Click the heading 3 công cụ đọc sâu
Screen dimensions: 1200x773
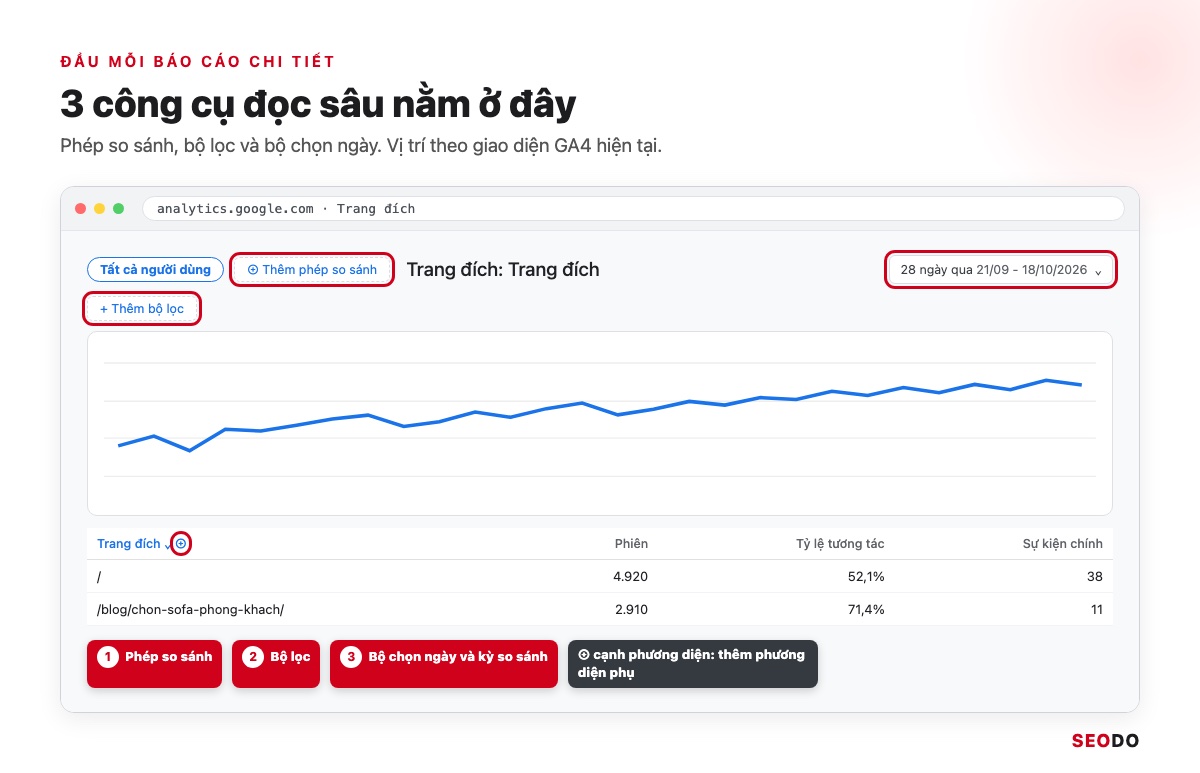[x=318, y=104]
